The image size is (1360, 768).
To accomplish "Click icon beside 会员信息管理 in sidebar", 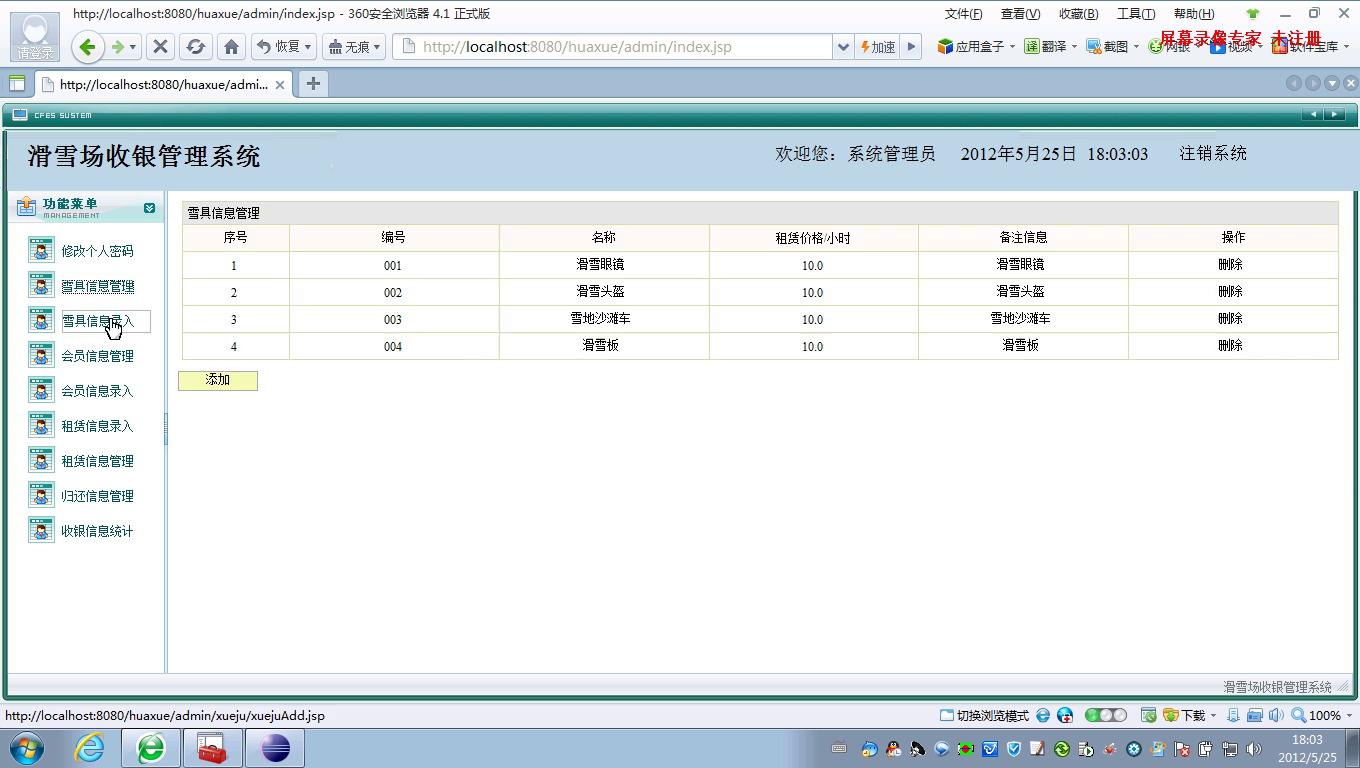I will click(41, 355).
